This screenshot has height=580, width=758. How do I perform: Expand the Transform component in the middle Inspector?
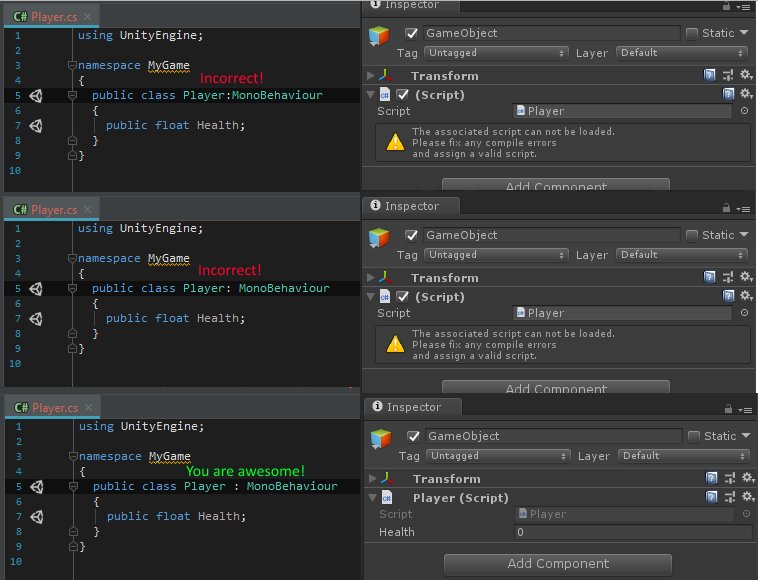point(371,277)
